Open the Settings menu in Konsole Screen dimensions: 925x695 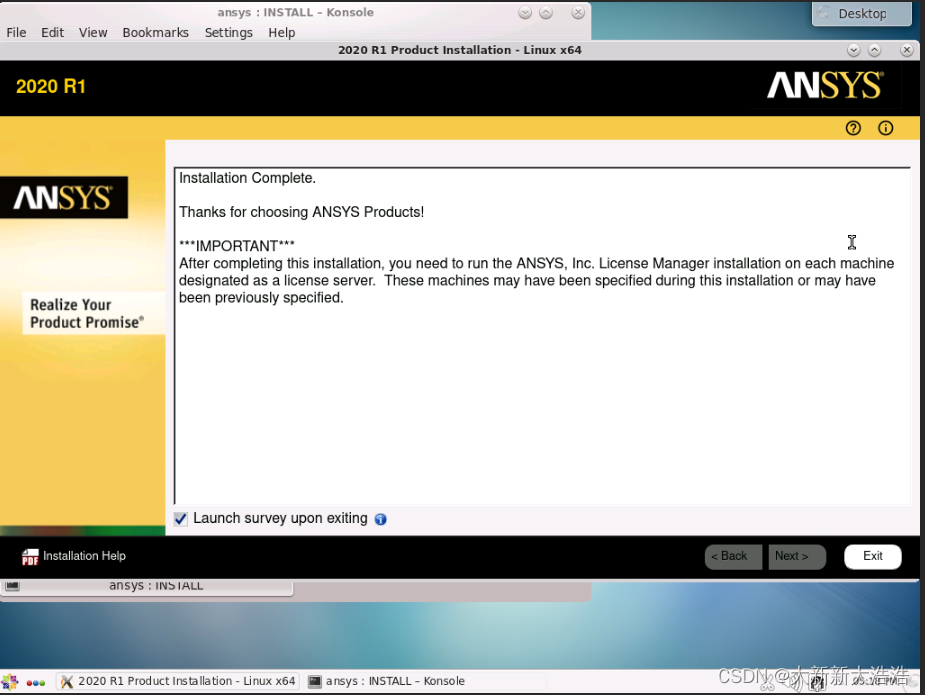click(228, 32)
